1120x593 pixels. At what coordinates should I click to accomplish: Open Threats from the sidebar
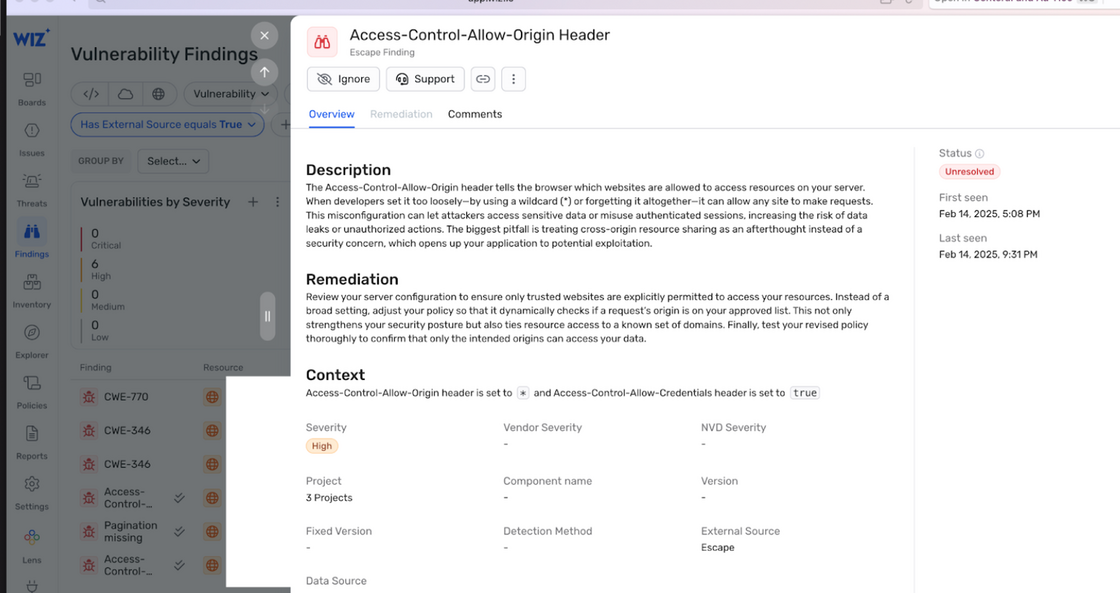click(x=31, y=190)
